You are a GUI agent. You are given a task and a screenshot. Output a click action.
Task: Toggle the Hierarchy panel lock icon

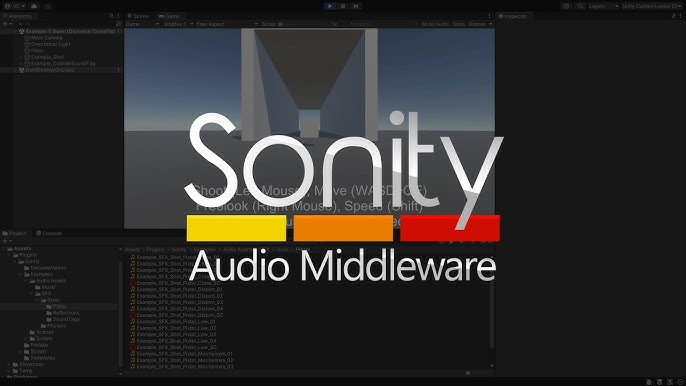pos(111,16)
